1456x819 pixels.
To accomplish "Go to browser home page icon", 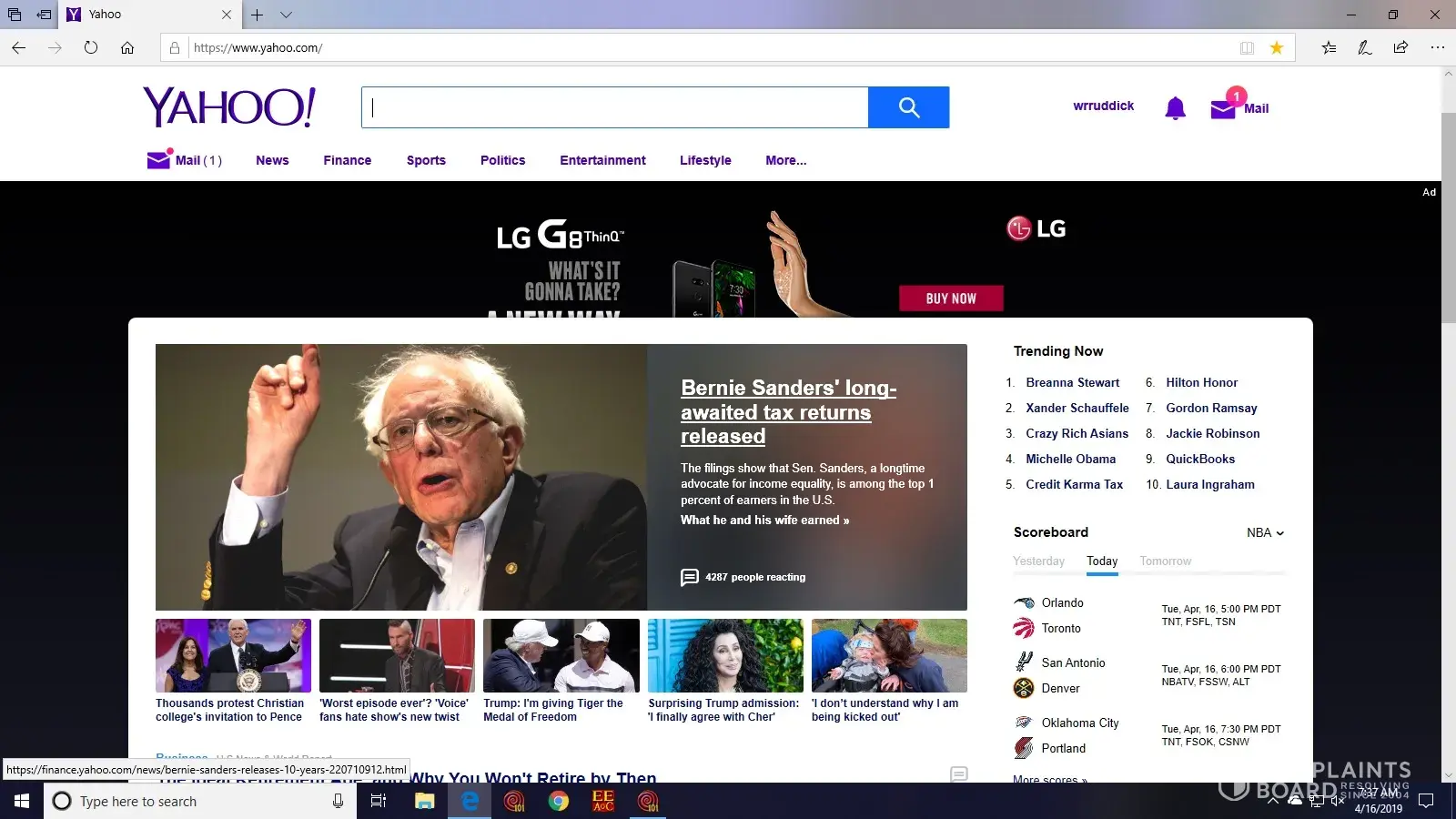I will coord(127,47).
